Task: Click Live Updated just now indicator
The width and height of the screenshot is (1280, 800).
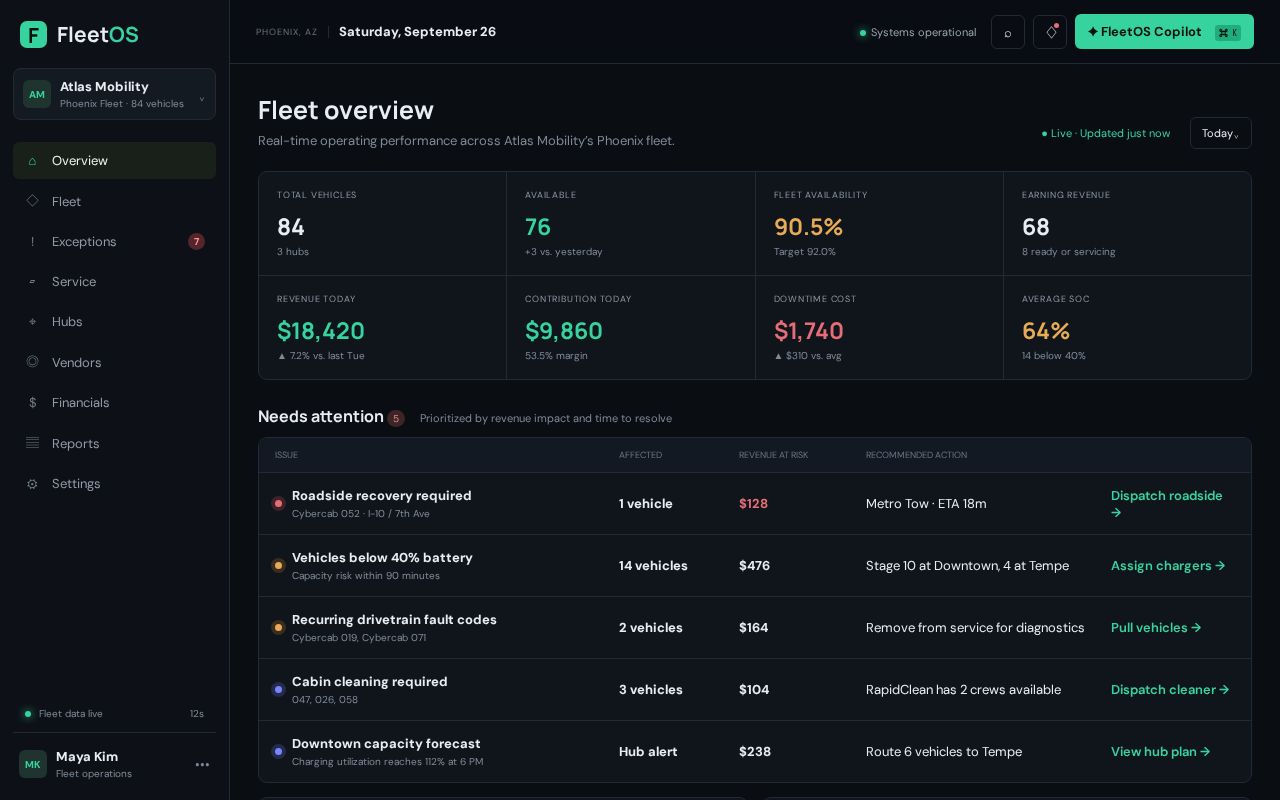Action: [1106, 133]
